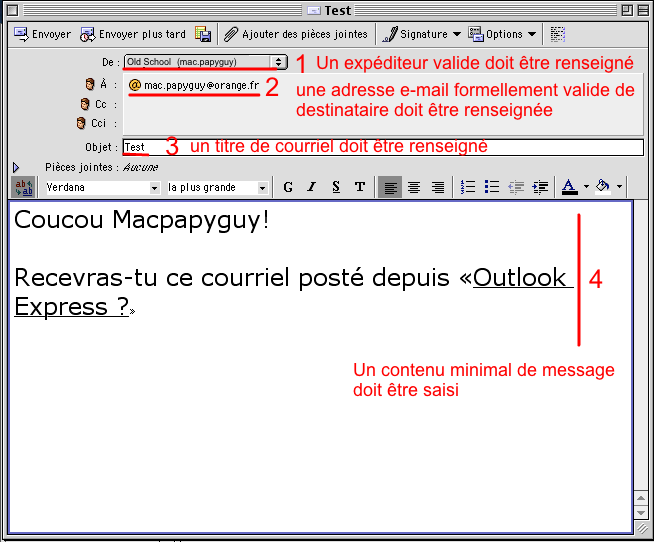The height and width of the screenshot is (542, 654).
Task: Click the background color paint bucket
Action: 603,186
